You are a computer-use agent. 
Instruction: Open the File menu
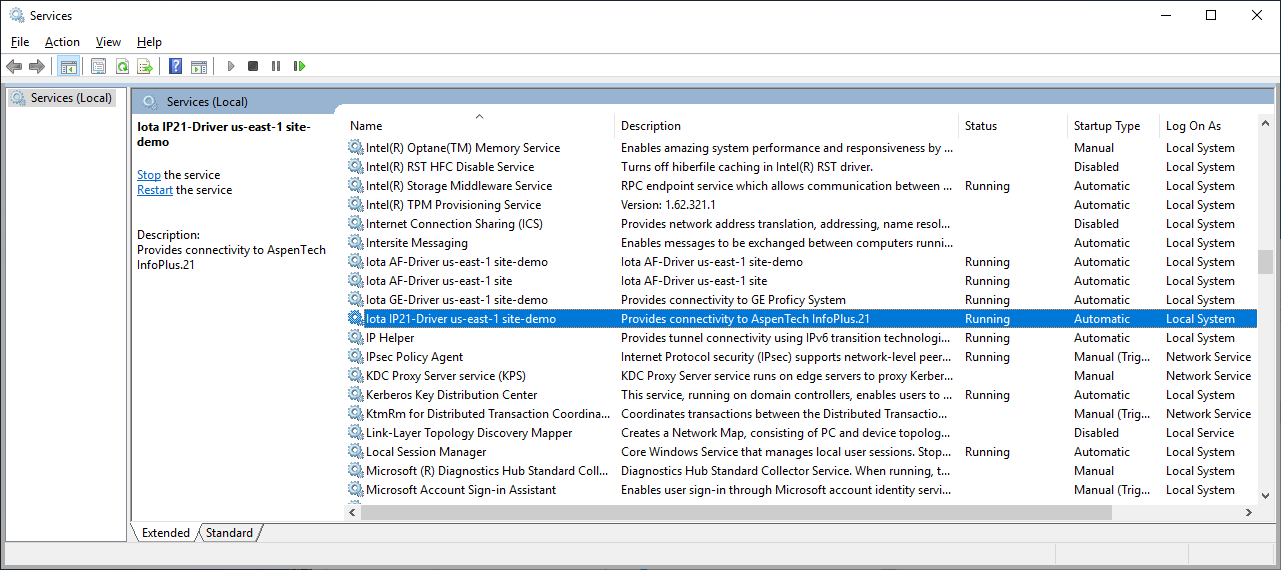20,42
